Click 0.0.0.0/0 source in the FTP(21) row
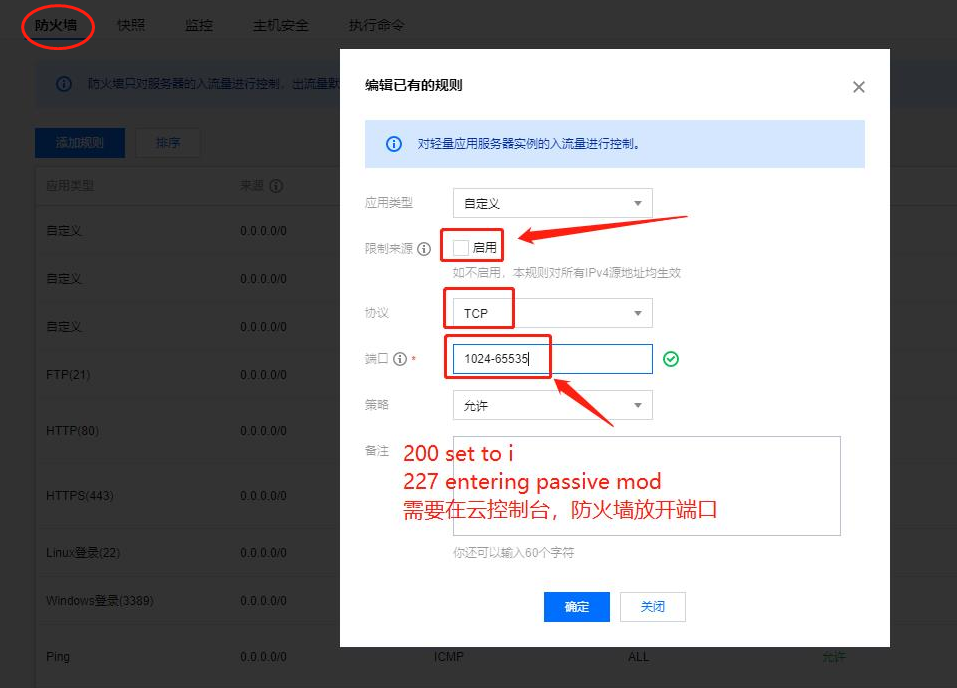 264,375
